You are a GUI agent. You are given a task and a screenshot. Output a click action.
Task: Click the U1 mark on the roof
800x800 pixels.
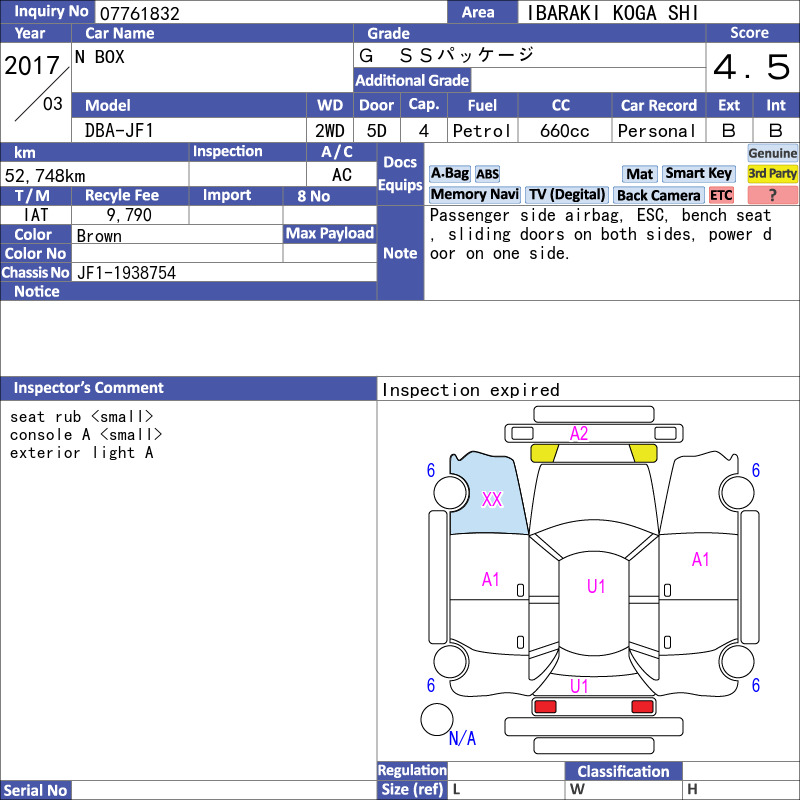[595, 586]
